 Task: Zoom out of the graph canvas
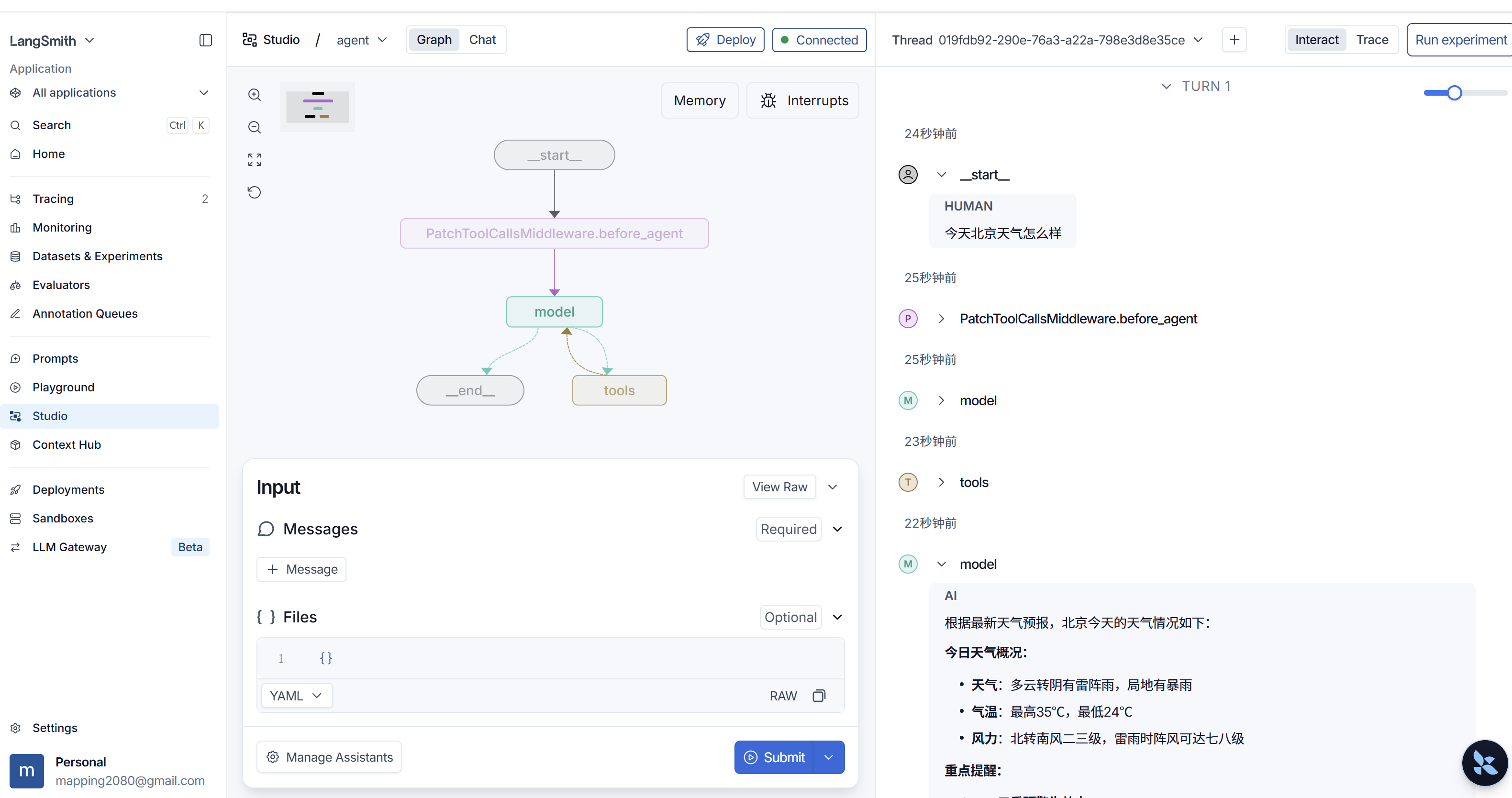coord(254,127)
